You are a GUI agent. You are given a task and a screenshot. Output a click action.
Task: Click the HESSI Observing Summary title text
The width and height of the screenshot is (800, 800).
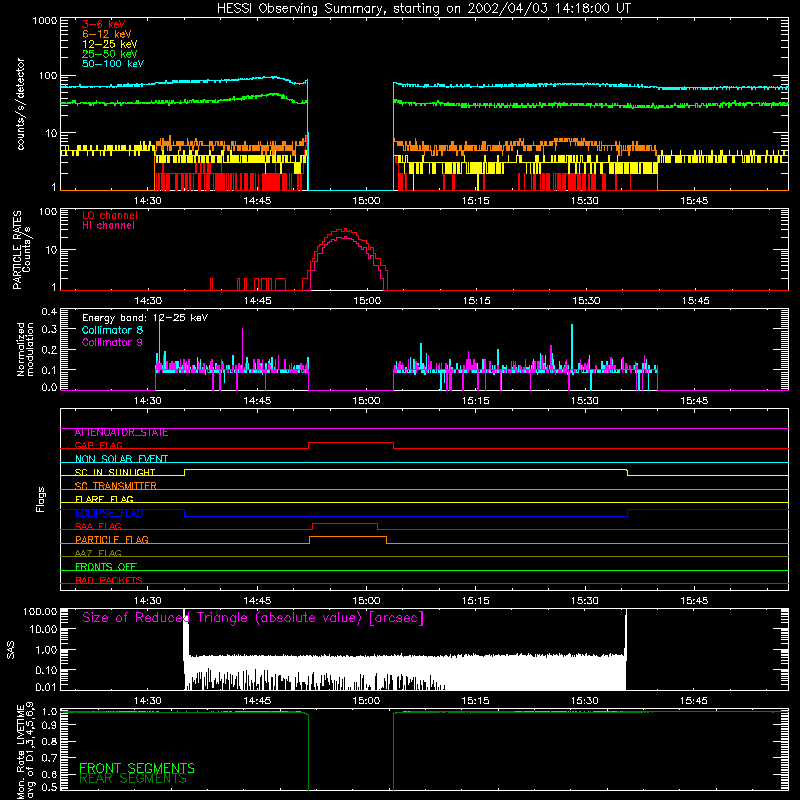pyautogui.click(x=423, y=9)
